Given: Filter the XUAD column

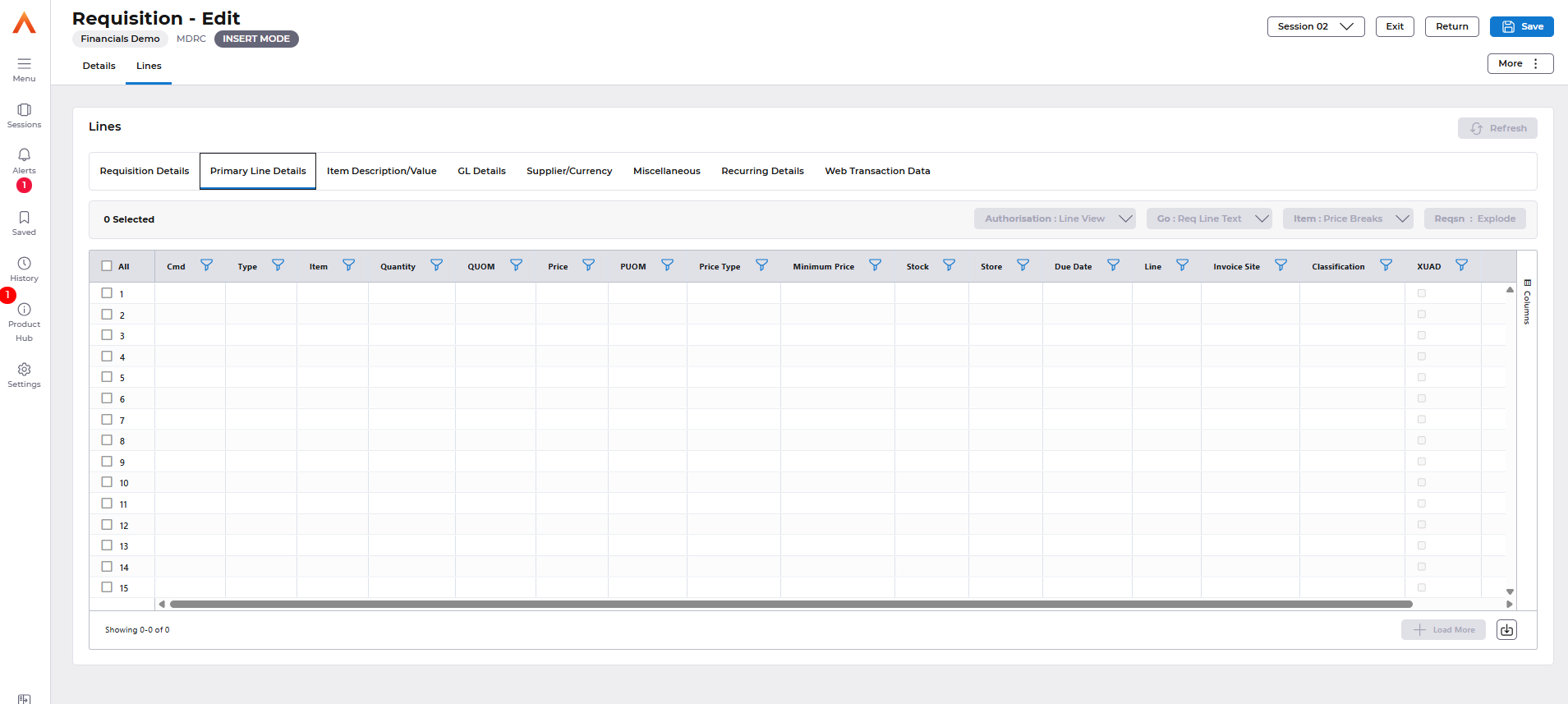Looking at the screenshot, I should (1462, 265).
